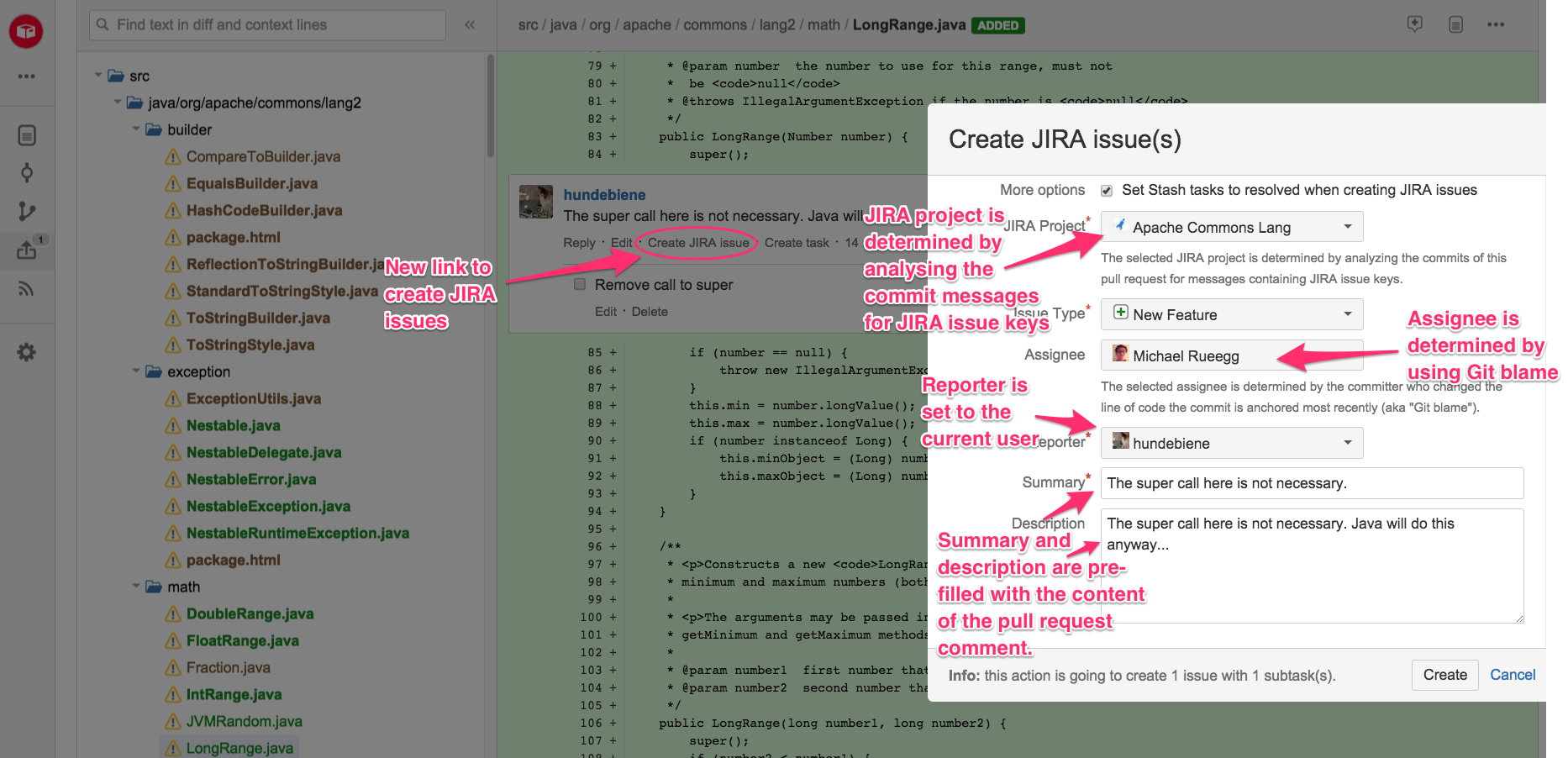
Task: Open the Commits sidebar icon
Action: 27,173
